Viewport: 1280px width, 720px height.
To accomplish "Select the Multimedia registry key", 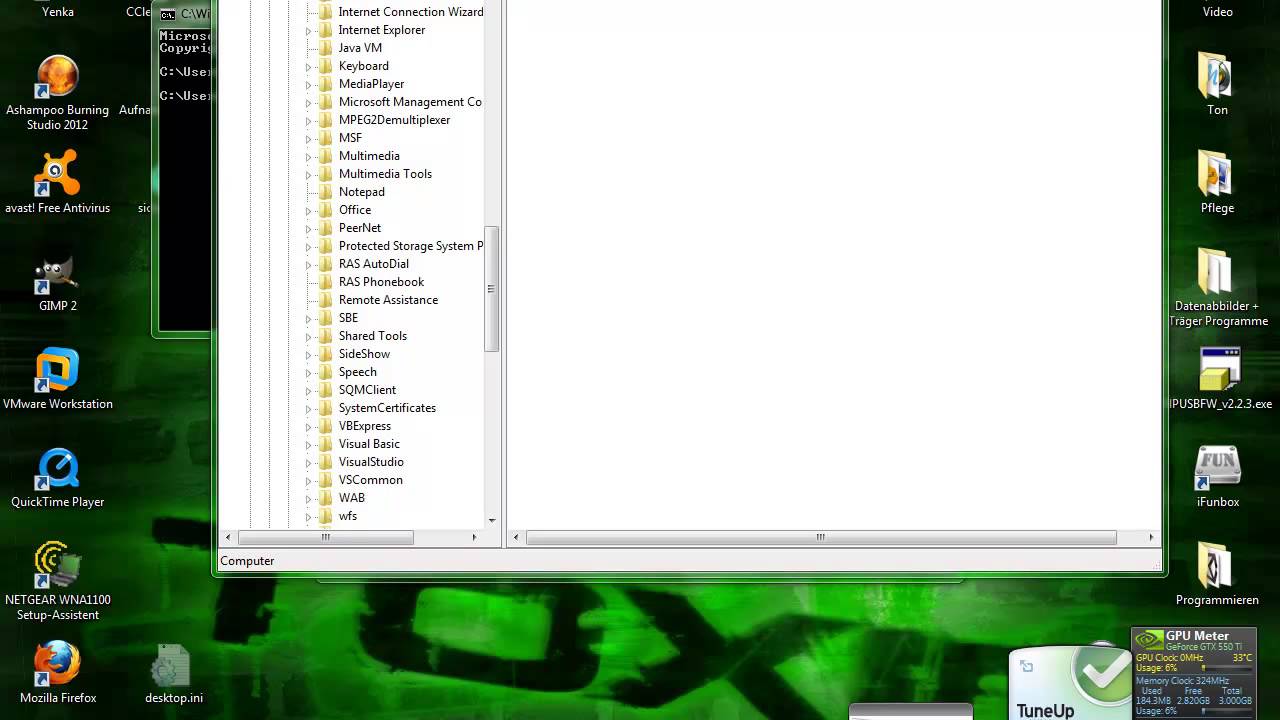I will pyautogui.click(x=369, y=156).
